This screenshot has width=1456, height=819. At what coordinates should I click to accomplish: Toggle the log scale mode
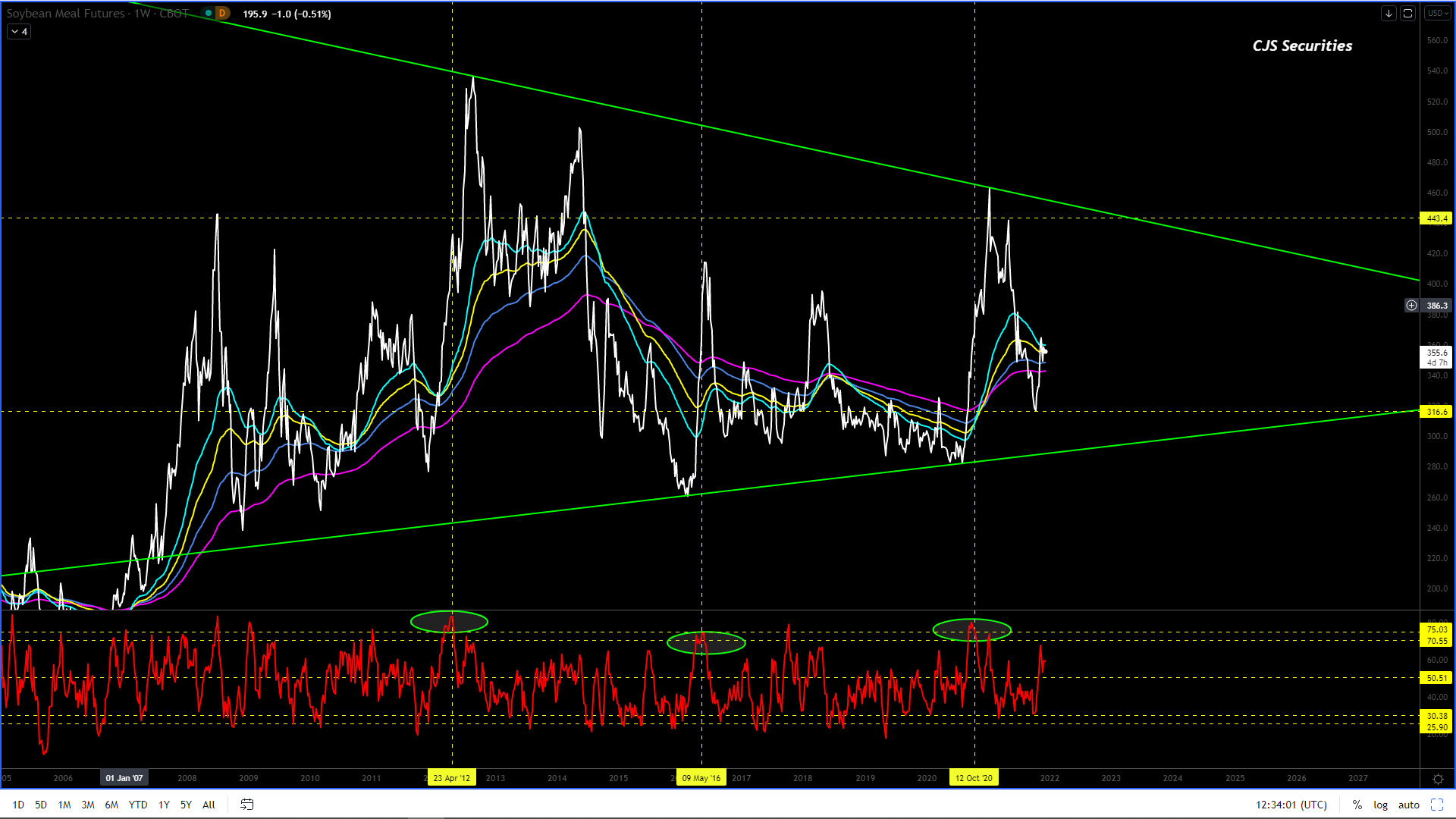[x=1380, y=805]
